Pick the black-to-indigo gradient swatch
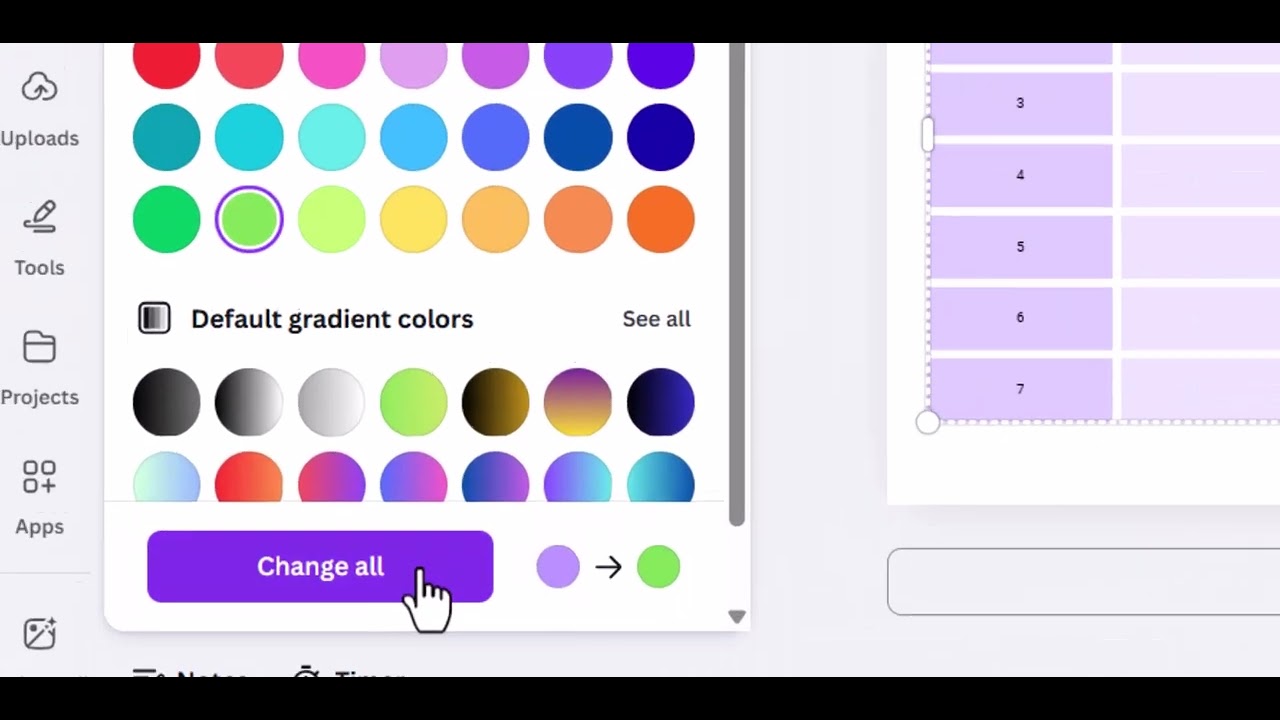 pyautogui.click(x=661, y=402)
